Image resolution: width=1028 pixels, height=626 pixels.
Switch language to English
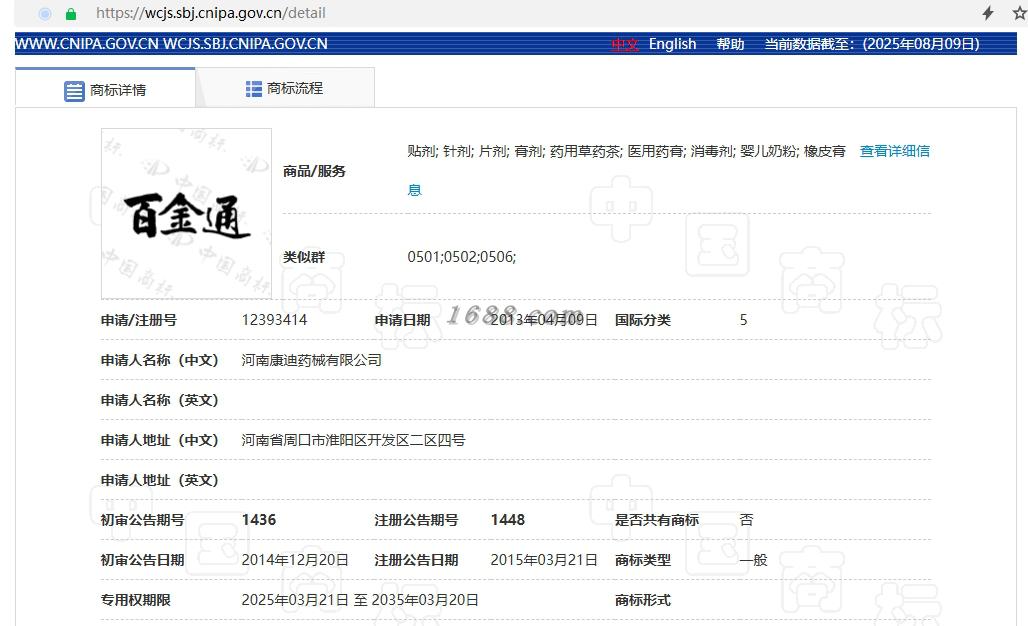(x=672, y=44)
